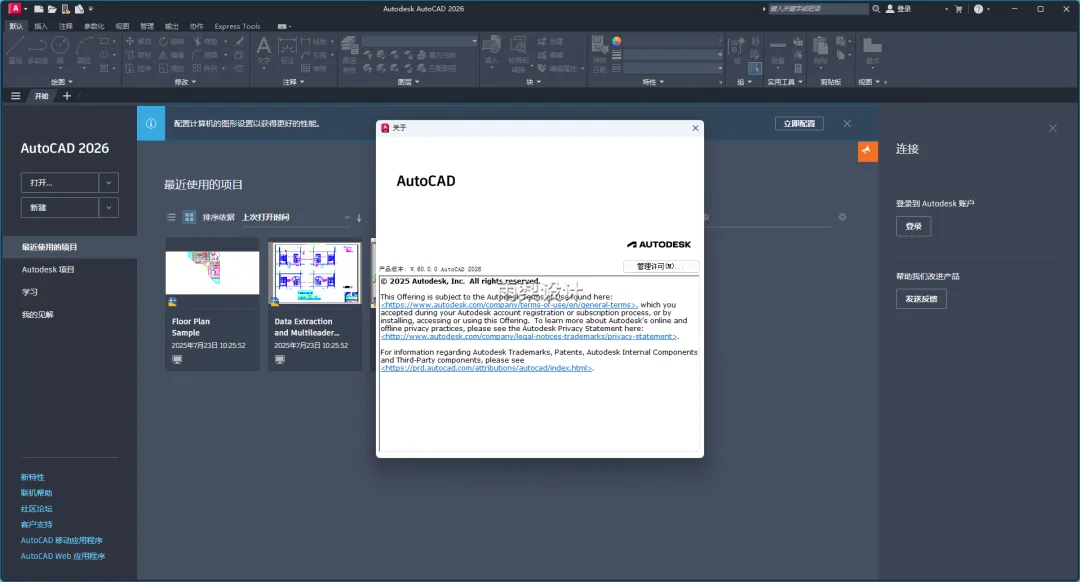Click the Paste (粘贴) clipboard icon

click(x=820, y=50)
